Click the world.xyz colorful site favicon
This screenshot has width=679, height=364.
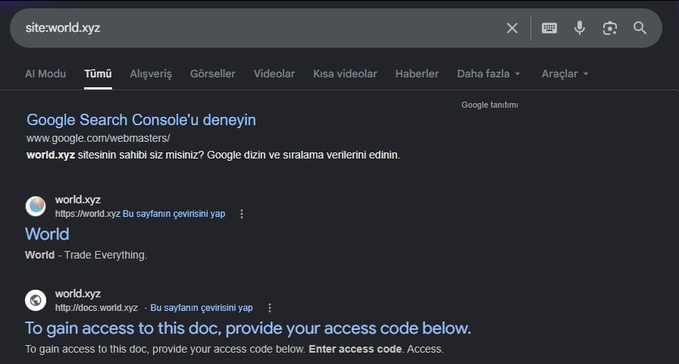click(36, 206)
